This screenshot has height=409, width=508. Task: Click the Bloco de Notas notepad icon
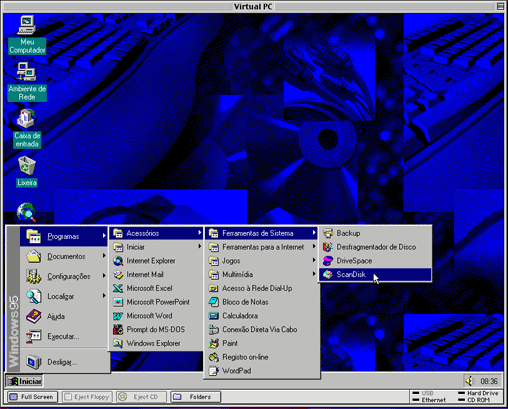coord(213,302)
